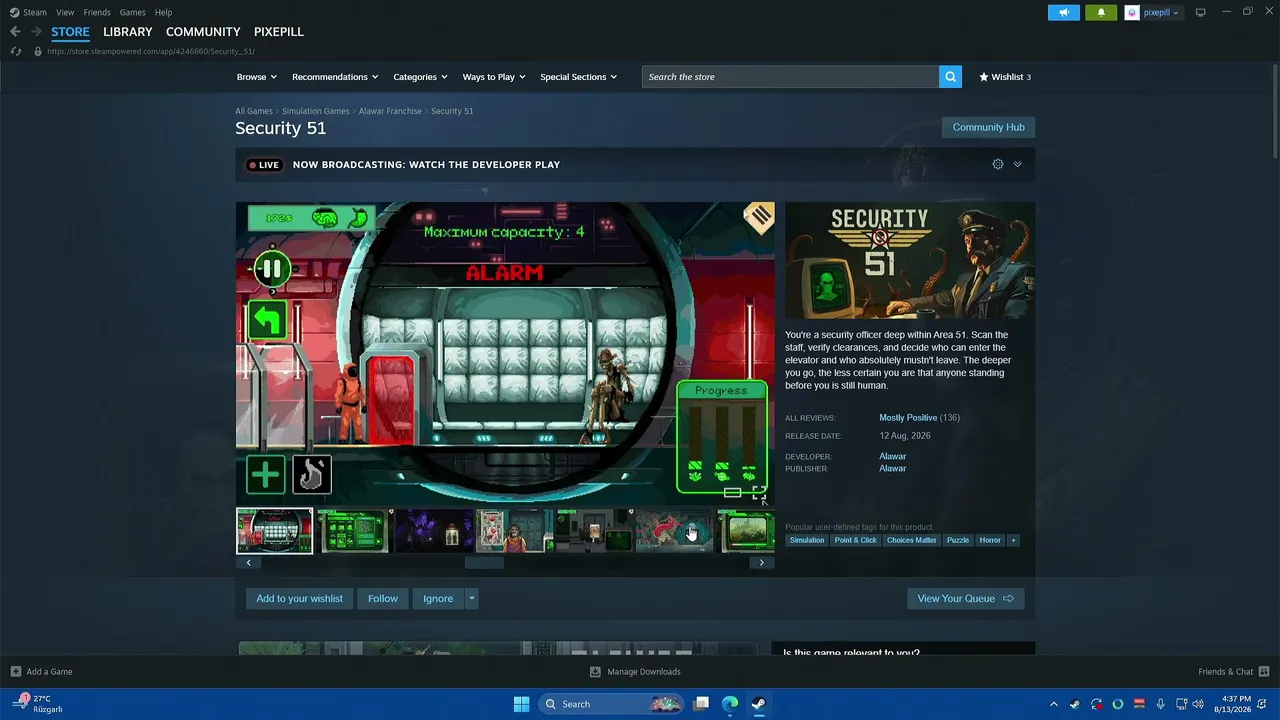Click the Choices Matter tag
1280x720 pixels.
(x=912, y=540)
